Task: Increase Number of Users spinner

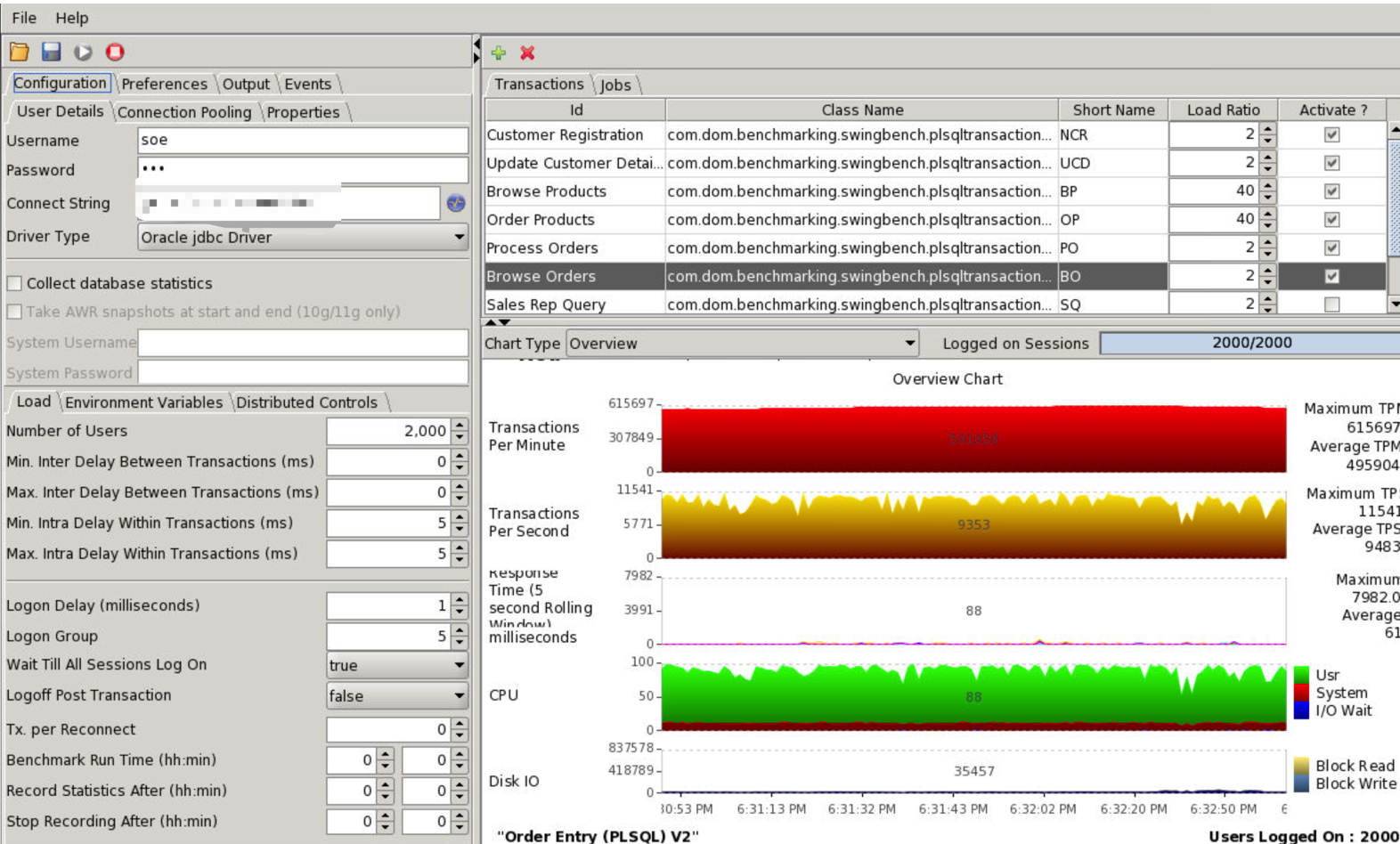Action: click(460, 425)
